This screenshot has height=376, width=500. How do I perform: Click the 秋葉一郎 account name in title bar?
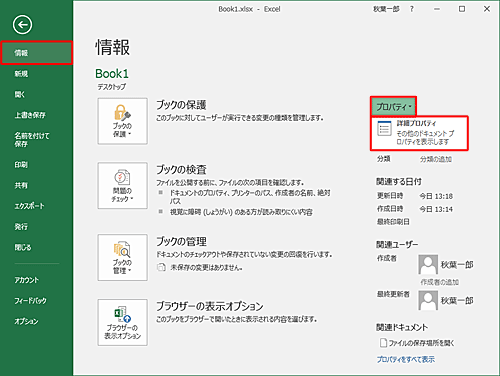386,9
